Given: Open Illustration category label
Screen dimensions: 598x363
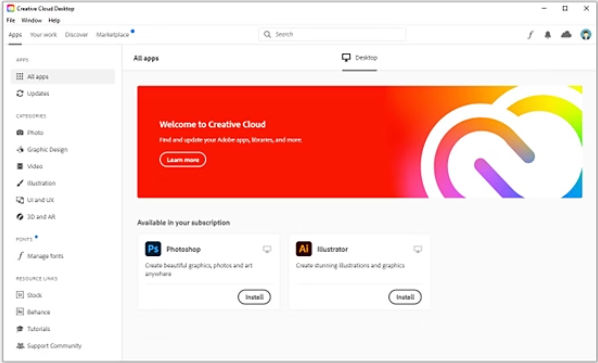Looking at the screenshot, I should point(41,183).
